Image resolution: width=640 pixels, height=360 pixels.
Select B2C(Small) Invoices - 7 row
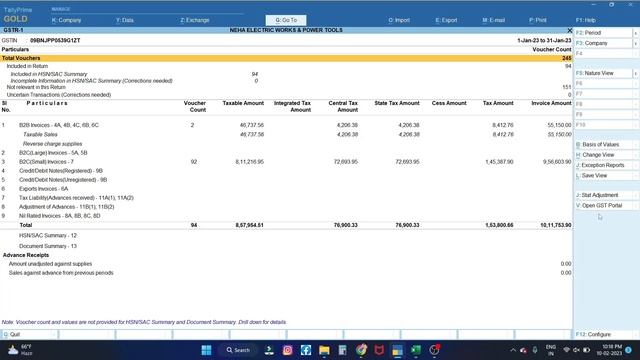(x=286, y=162)
